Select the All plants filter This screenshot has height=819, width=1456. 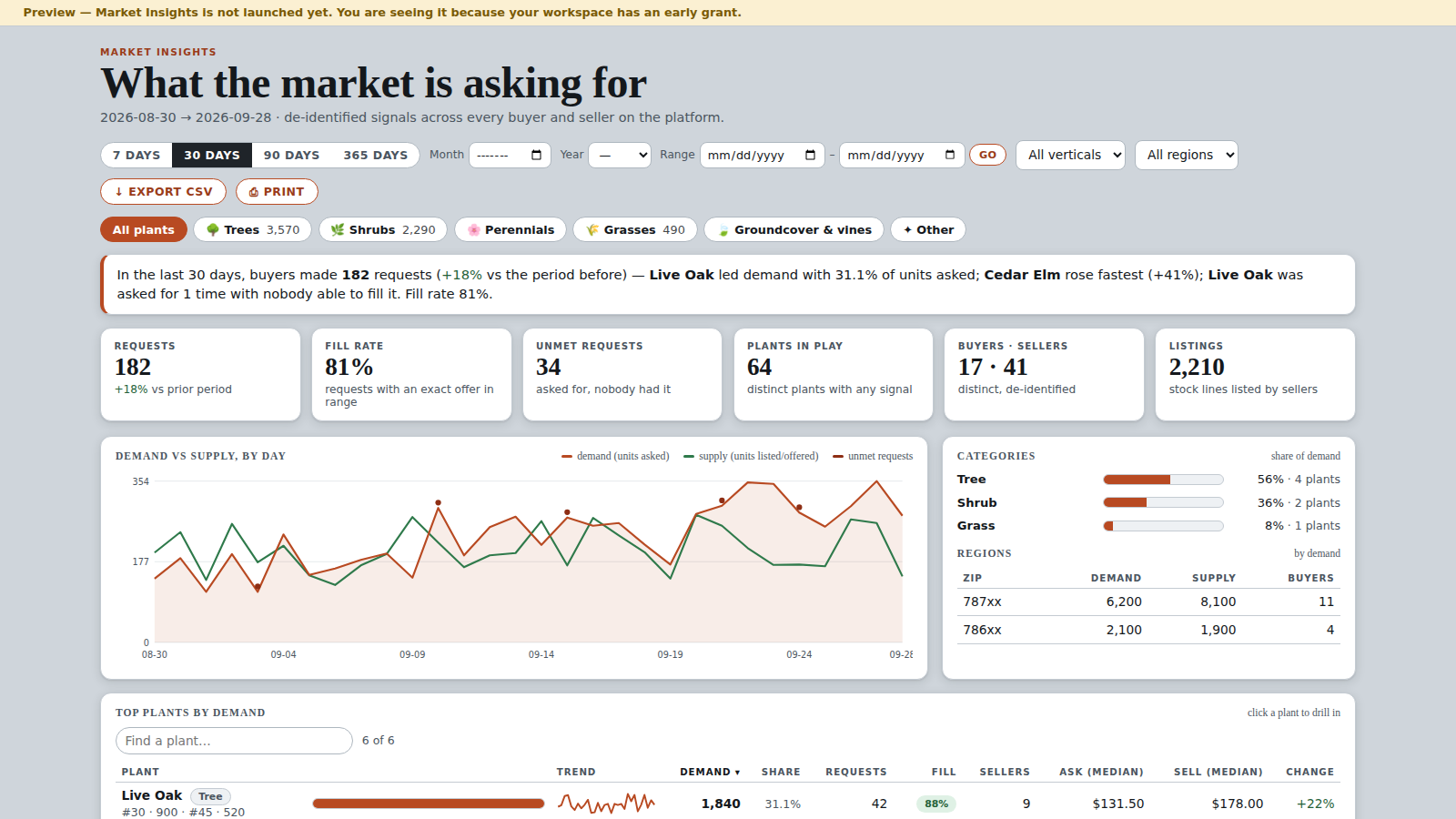(144, 229)
